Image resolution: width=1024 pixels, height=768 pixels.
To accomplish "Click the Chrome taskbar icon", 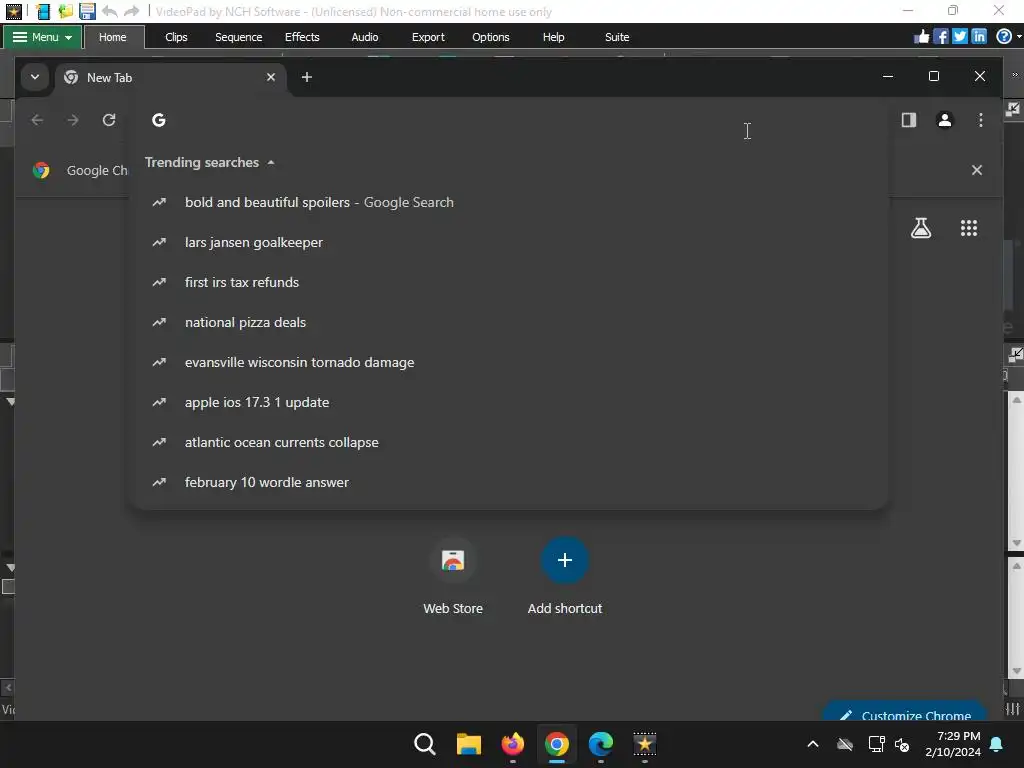I will [556, 744].
